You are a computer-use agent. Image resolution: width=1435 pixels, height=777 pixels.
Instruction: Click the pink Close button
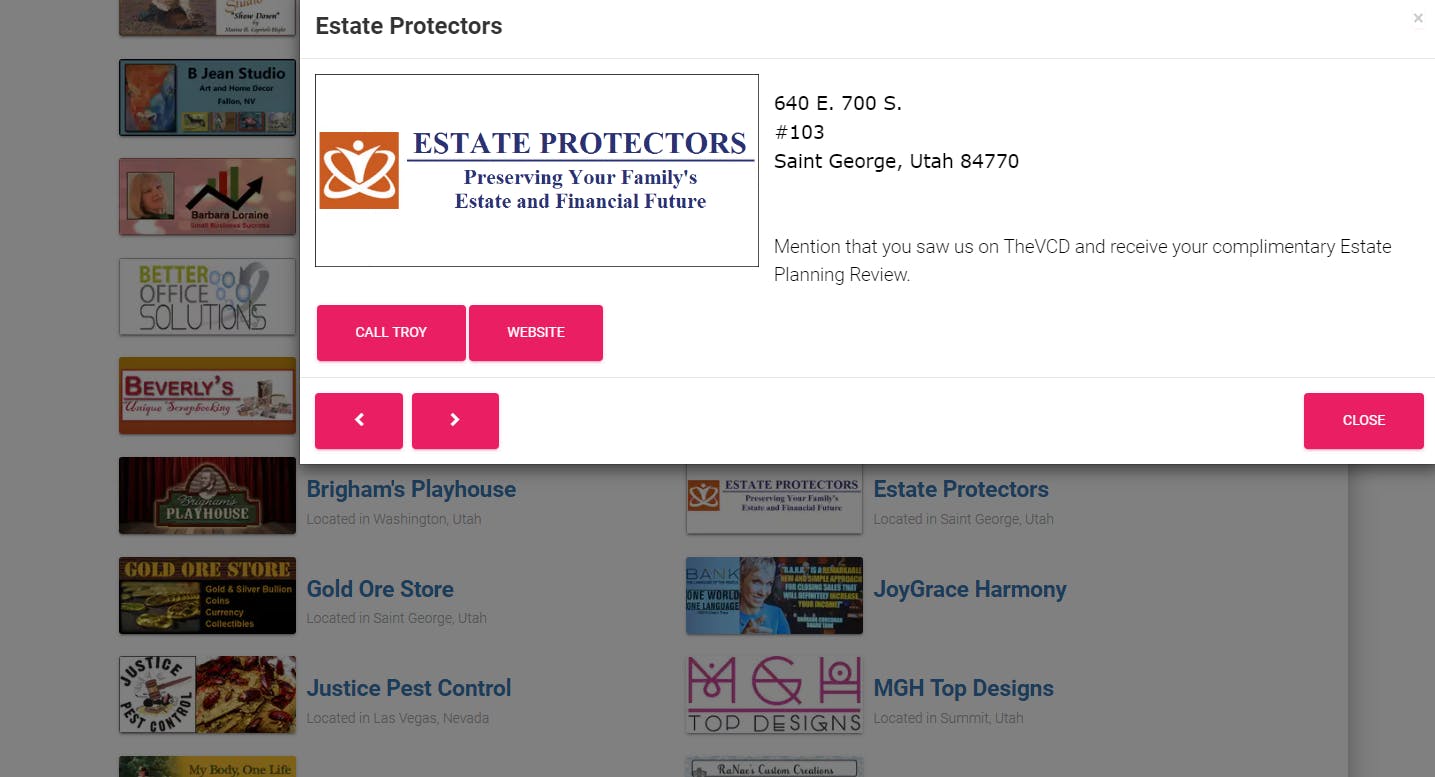coord(1363,421)
